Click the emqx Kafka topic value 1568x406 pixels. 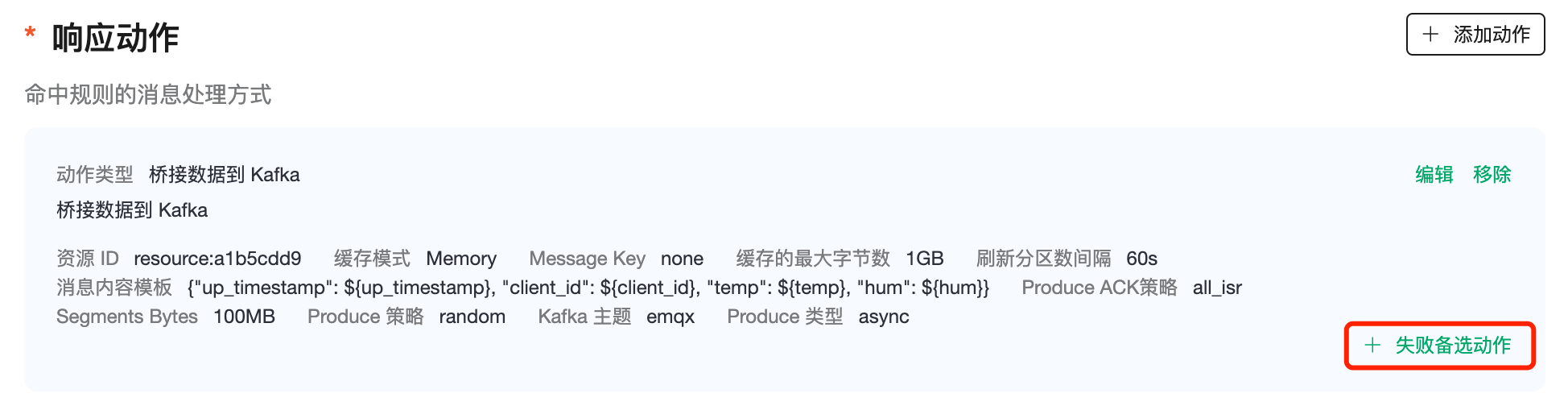point(671,317)
